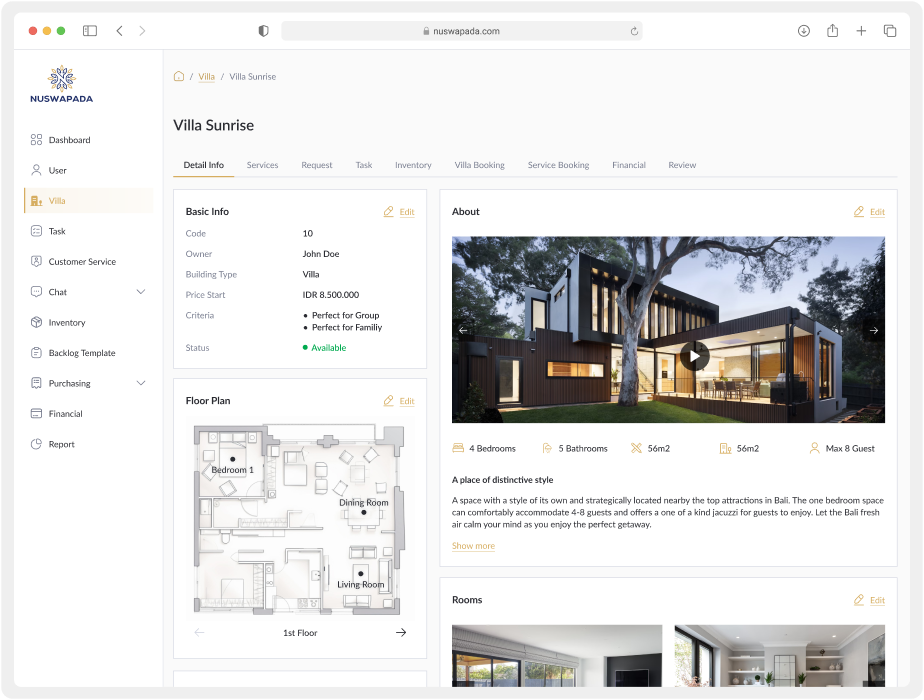Click the Chat bubble icon

pos(36,292)
